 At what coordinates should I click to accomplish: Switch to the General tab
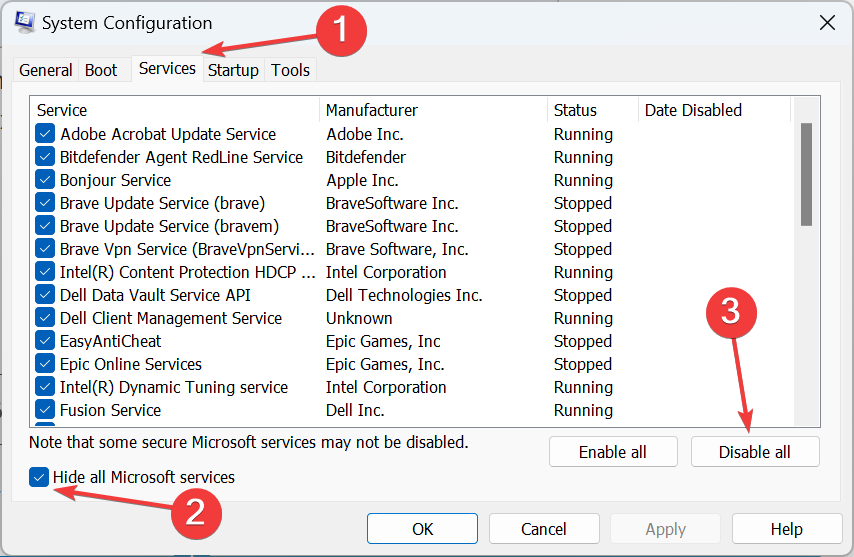tap(46, 70)
